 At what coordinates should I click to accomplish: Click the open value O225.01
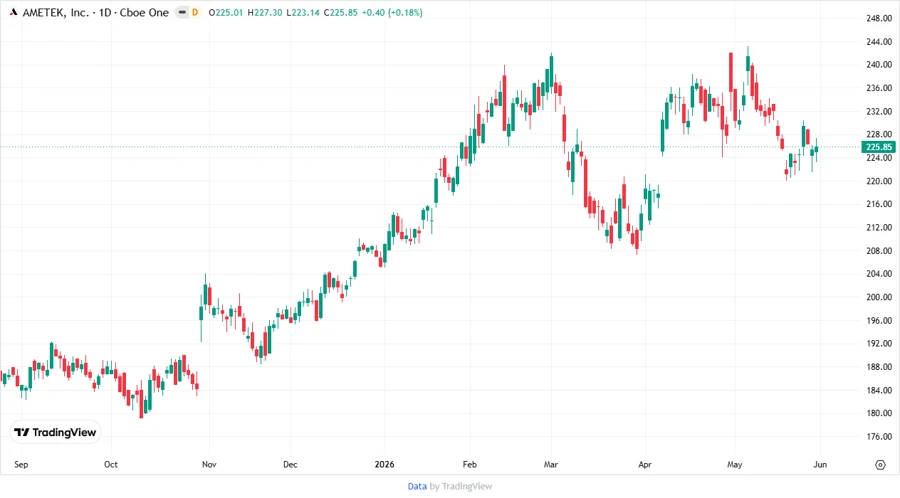(x=226, y=13)
